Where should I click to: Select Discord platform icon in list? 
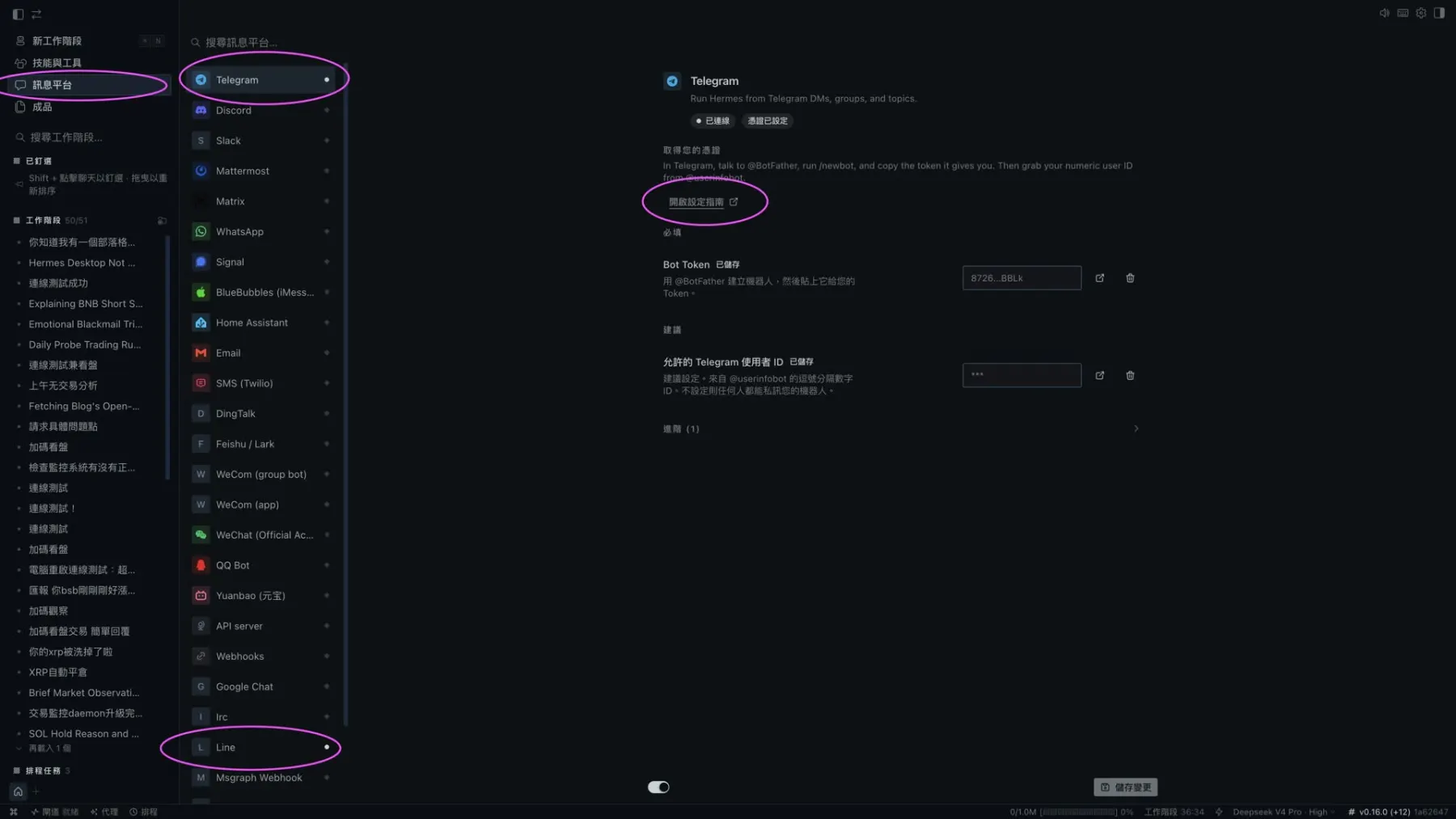tap(201, 110)
